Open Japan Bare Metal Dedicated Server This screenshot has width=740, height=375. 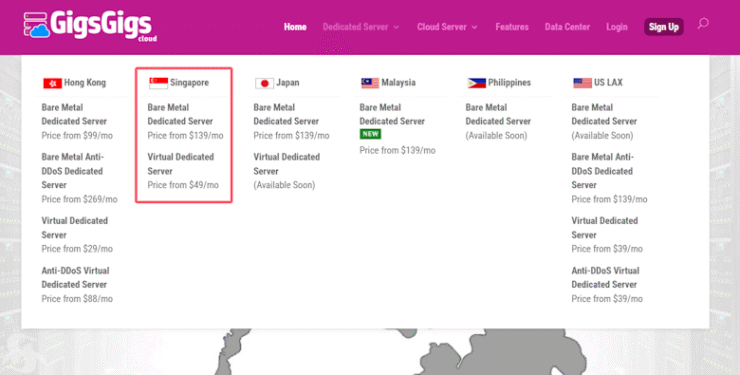286,114
